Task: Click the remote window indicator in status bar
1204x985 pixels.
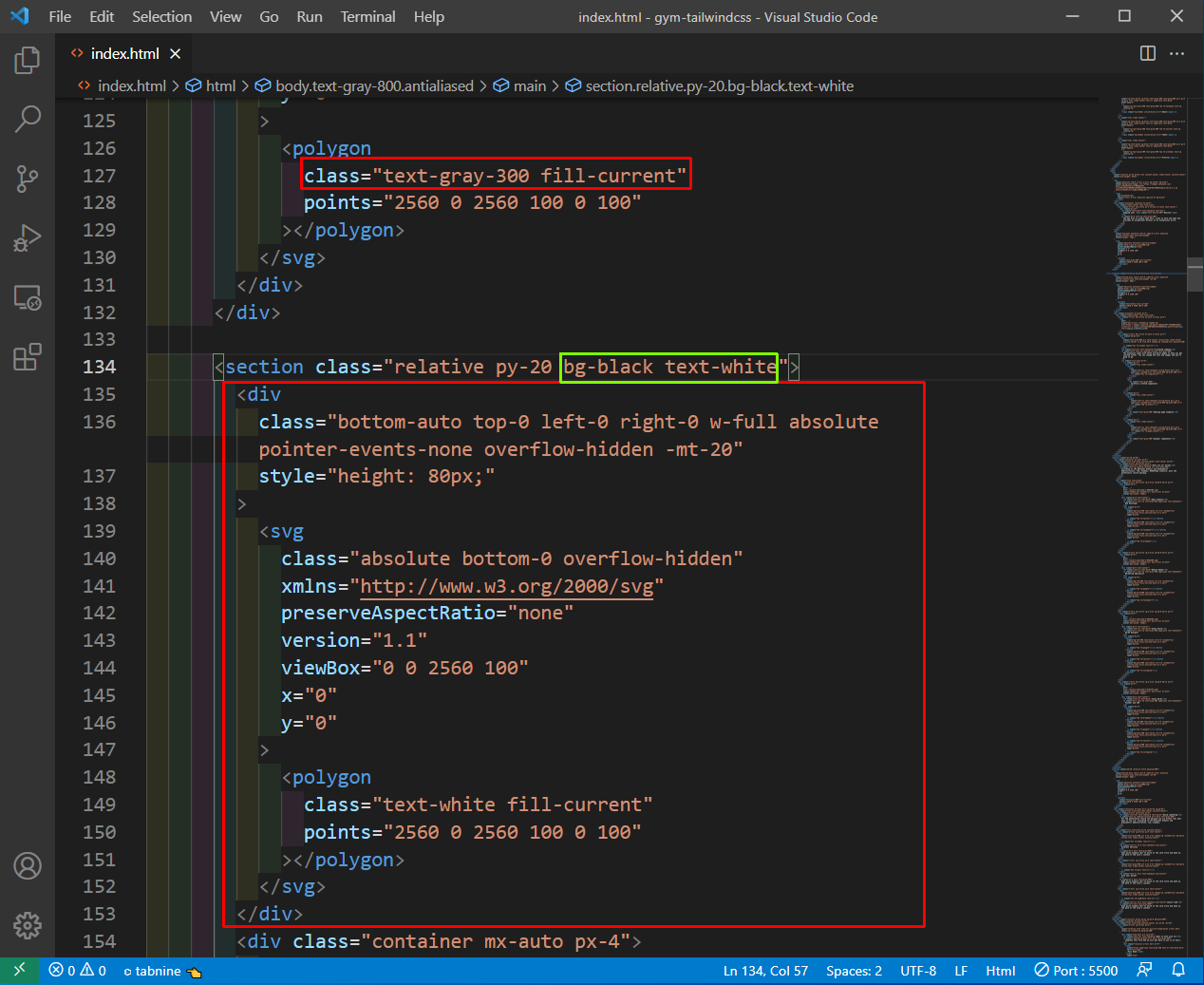Action: 19,971
